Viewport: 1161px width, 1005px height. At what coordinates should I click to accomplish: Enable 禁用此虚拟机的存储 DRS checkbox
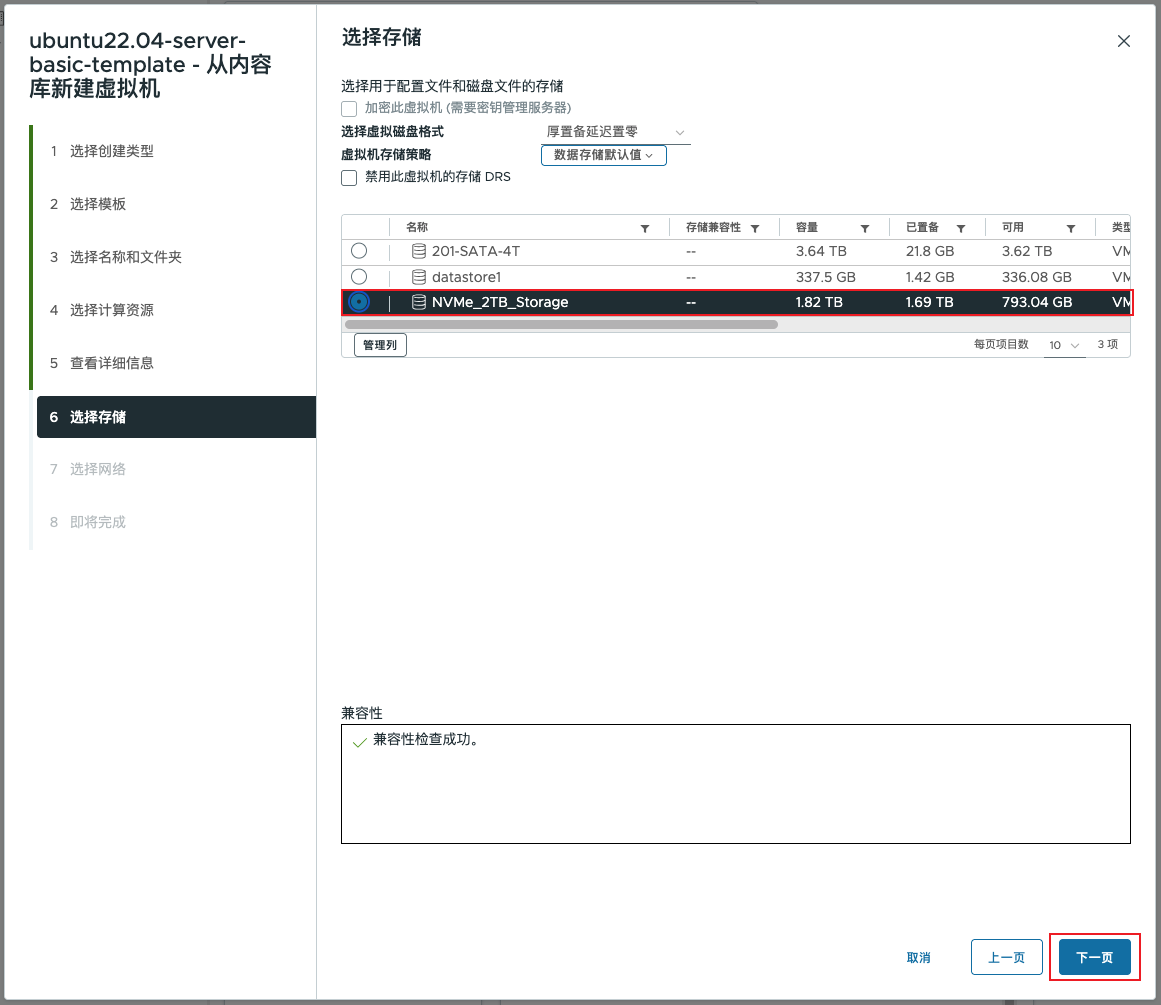(x=349, y=178)
